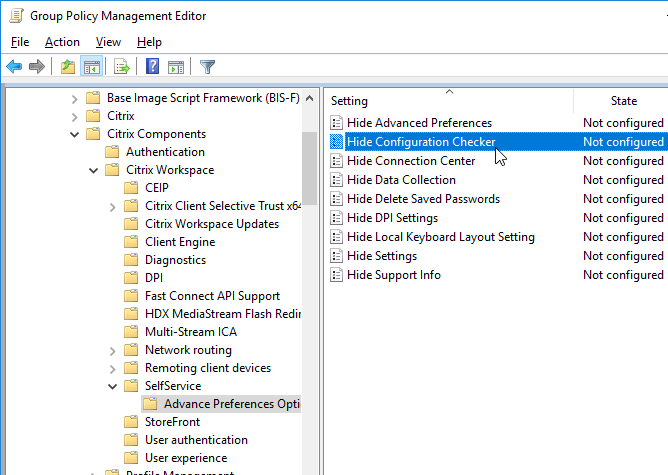This screenshot has height=475, width=668.
Task: Click Hide Settings policy icon
Action: point(337,256)
